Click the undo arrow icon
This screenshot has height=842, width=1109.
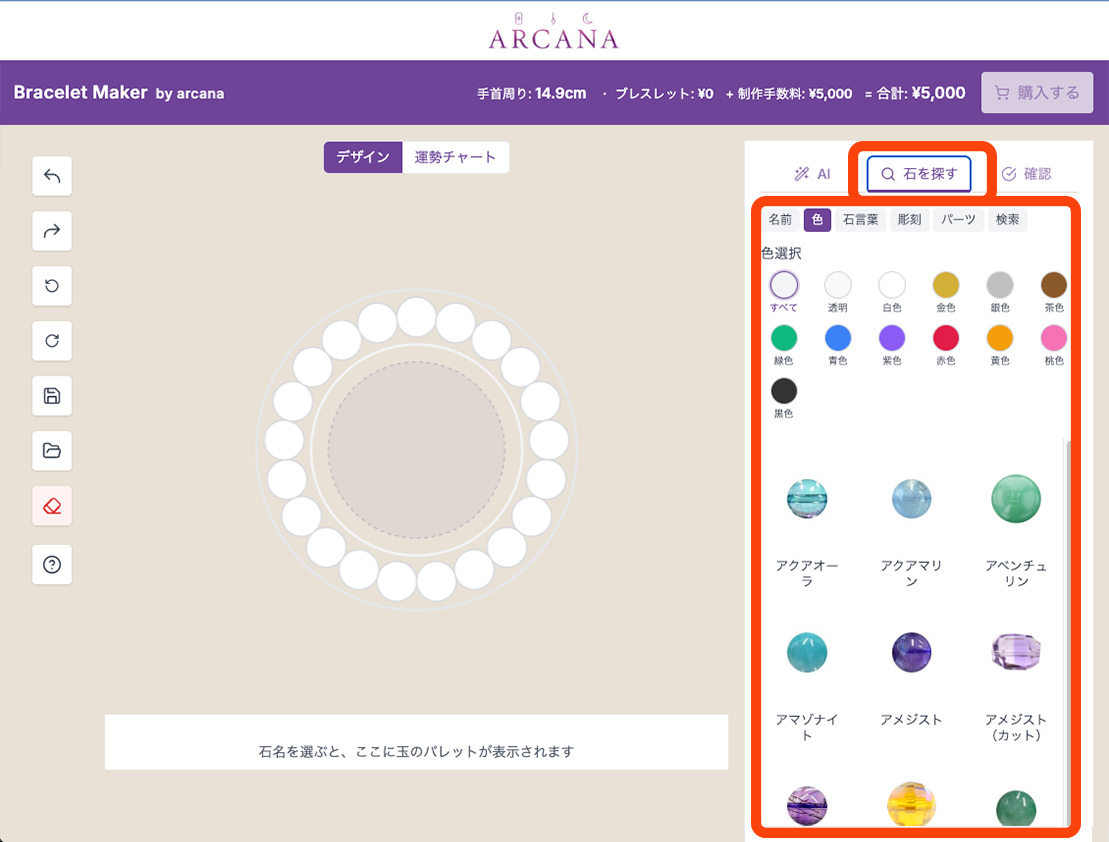click(52, 177)
